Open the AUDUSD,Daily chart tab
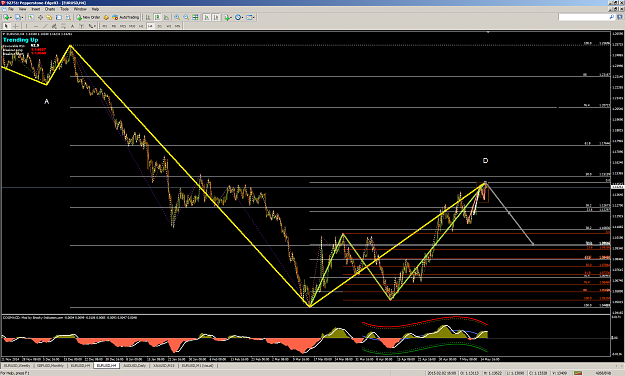Image resolution: width=625 pixels, height=376 pixels. [134, 365]
